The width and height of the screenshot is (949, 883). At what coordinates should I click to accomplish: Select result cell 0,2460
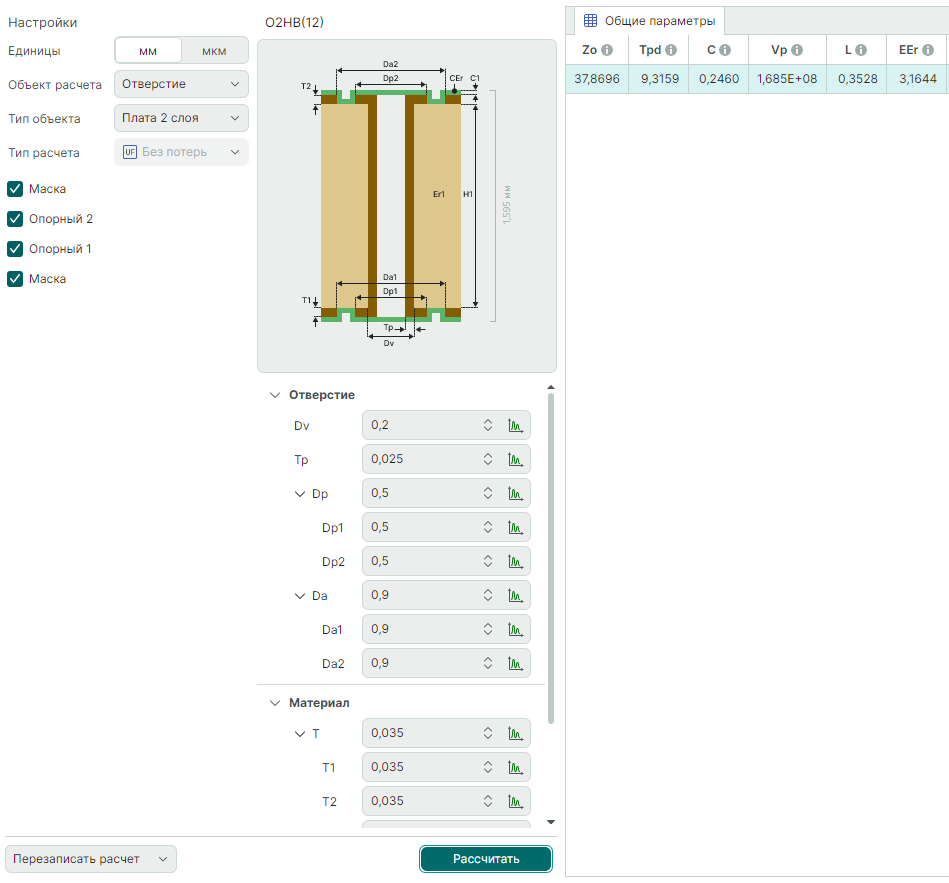pyautogui.click(x=718, y=79)
